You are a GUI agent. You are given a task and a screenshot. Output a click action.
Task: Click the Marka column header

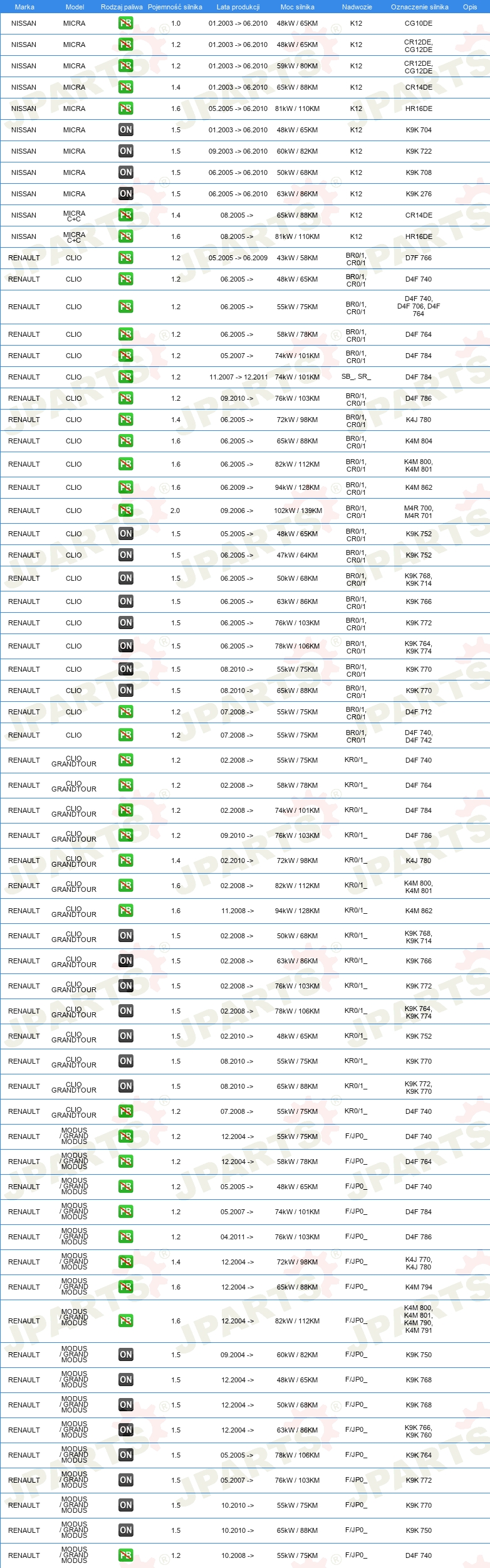click(24, 7)
